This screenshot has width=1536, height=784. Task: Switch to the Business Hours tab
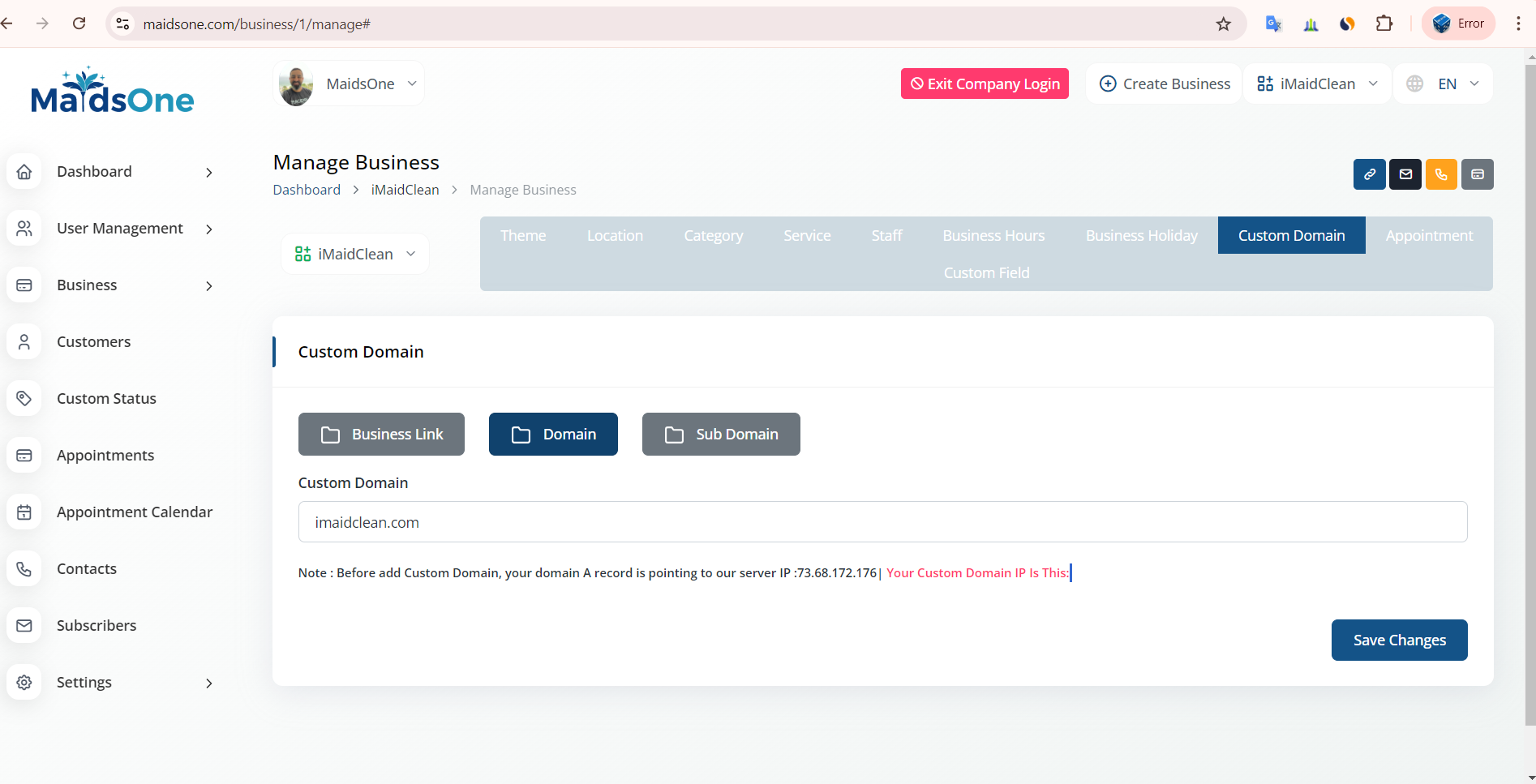(993, 236)
